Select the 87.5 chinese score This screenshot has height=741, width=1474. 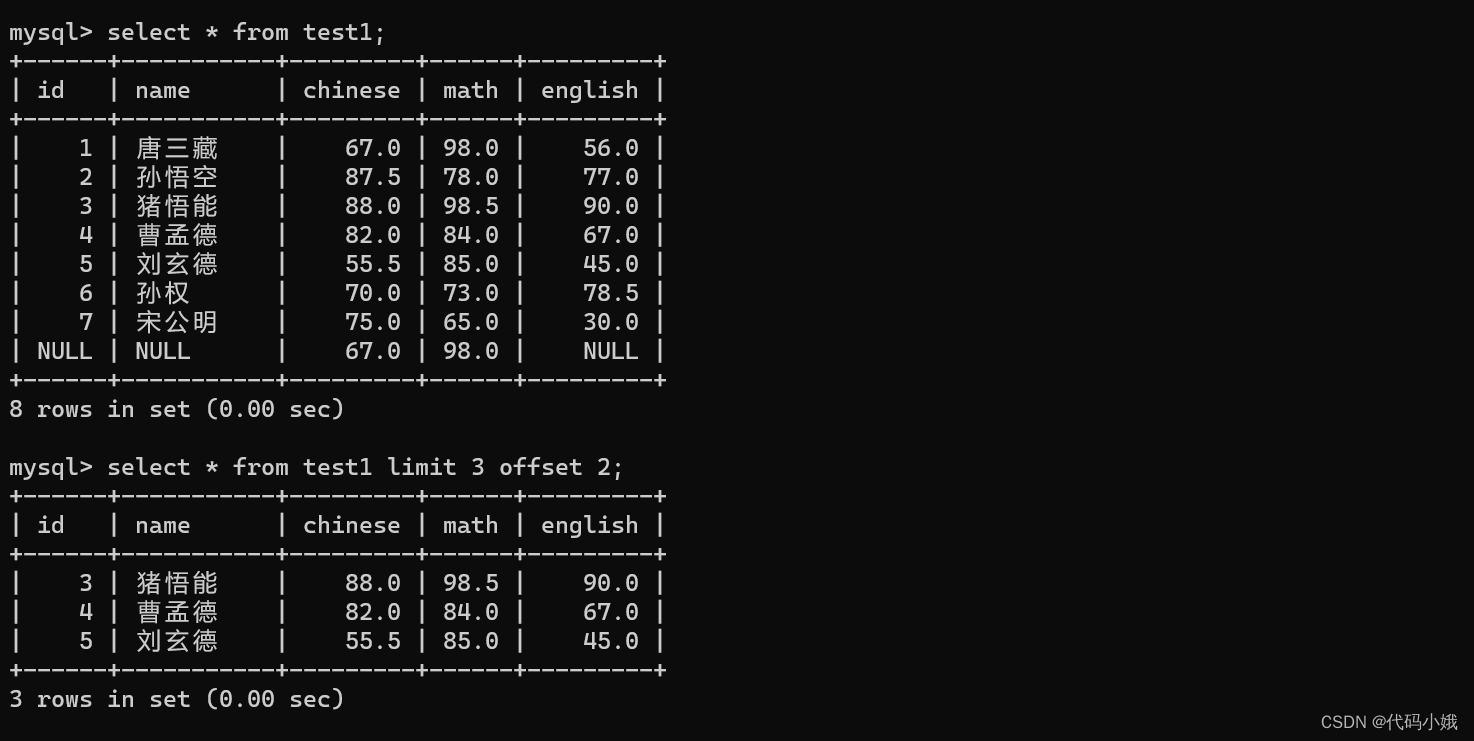point(372,177)
